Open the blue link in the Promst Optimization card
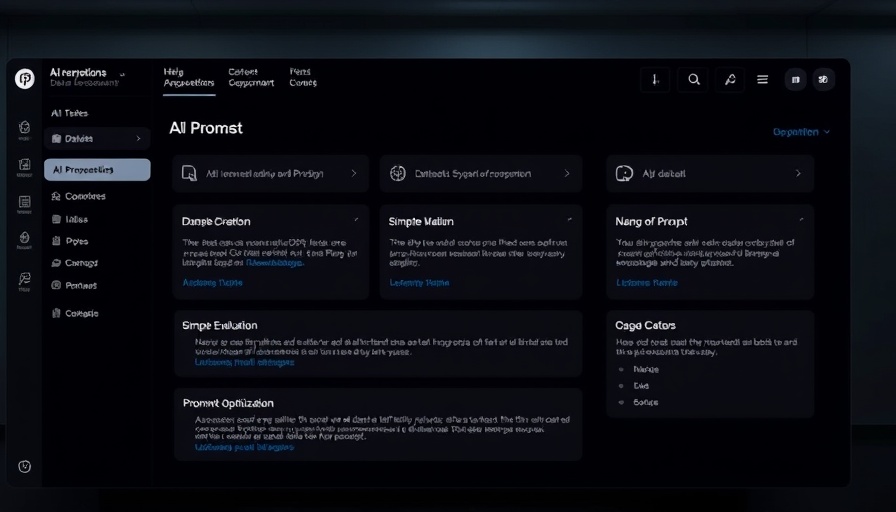The image size is (896, 512). (x=244, y=447)
